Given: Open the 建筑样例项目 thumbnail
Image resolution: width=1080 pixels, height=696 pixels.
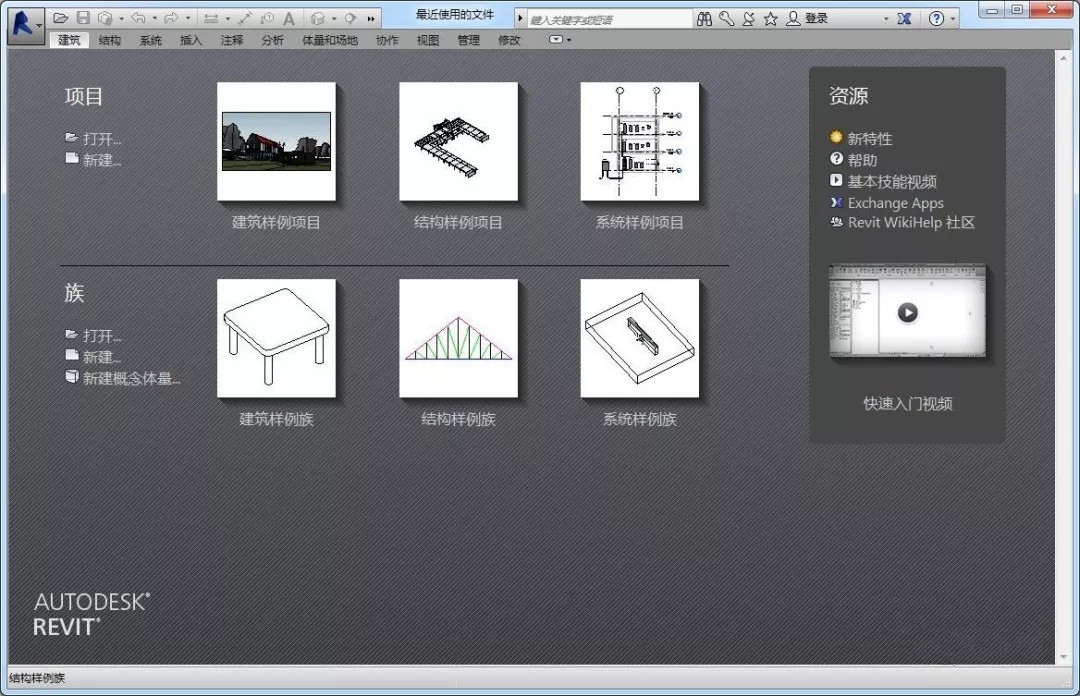Looking at the screenshot, I should point(276,141).
